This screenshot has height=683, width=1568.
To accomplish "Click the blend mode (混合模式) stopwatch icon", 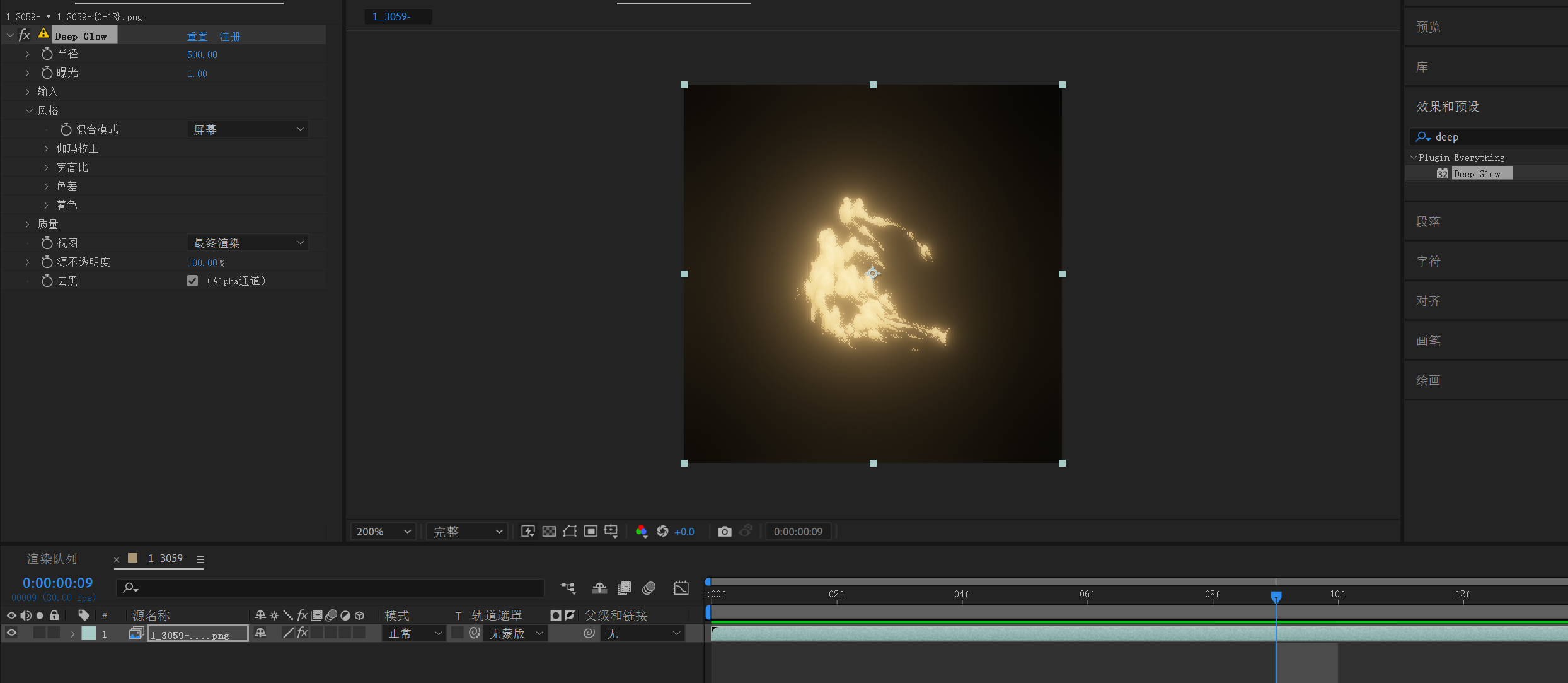I will [66, 130].
